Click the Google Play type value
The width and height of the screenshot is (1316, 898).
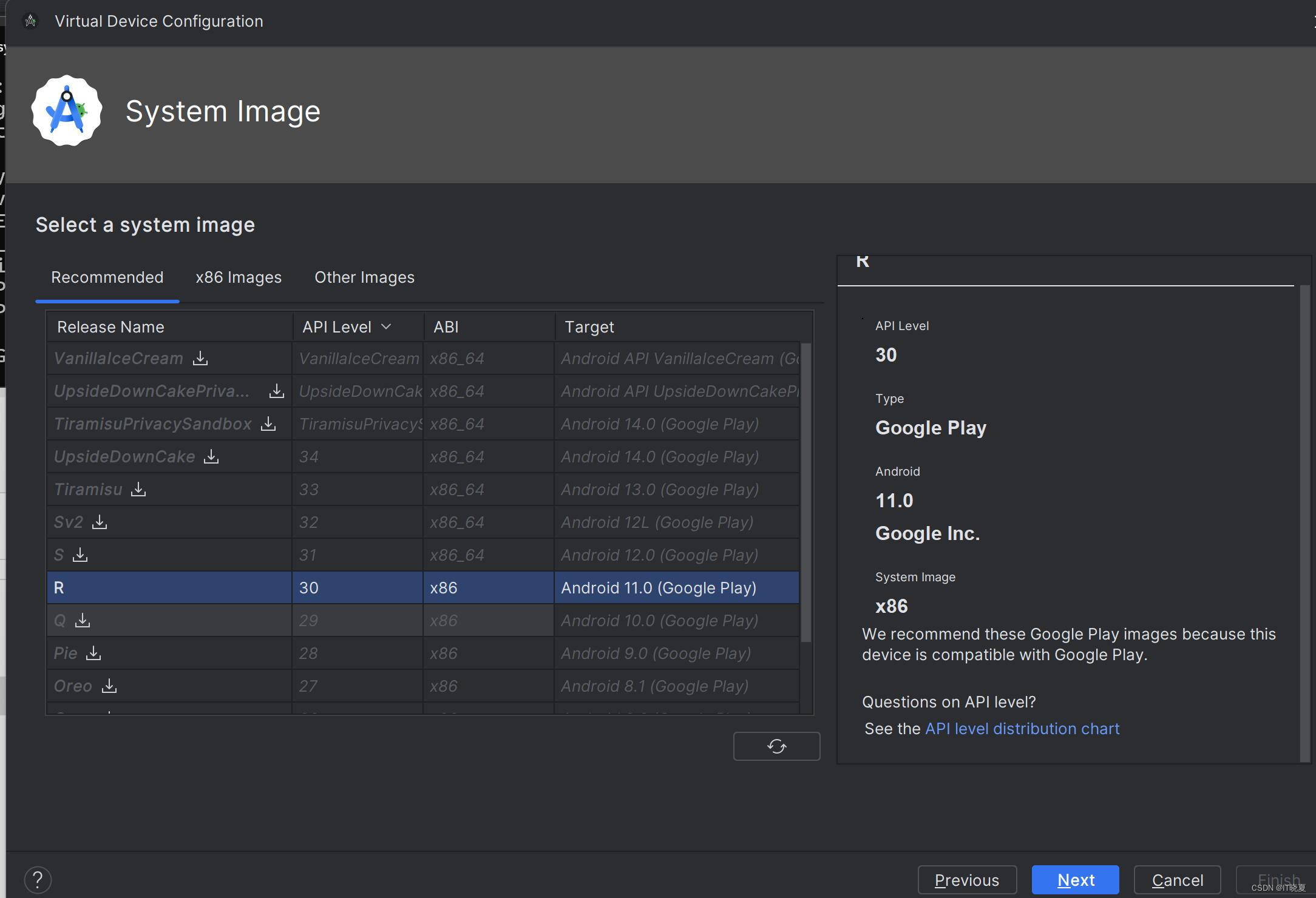[931, 428]
